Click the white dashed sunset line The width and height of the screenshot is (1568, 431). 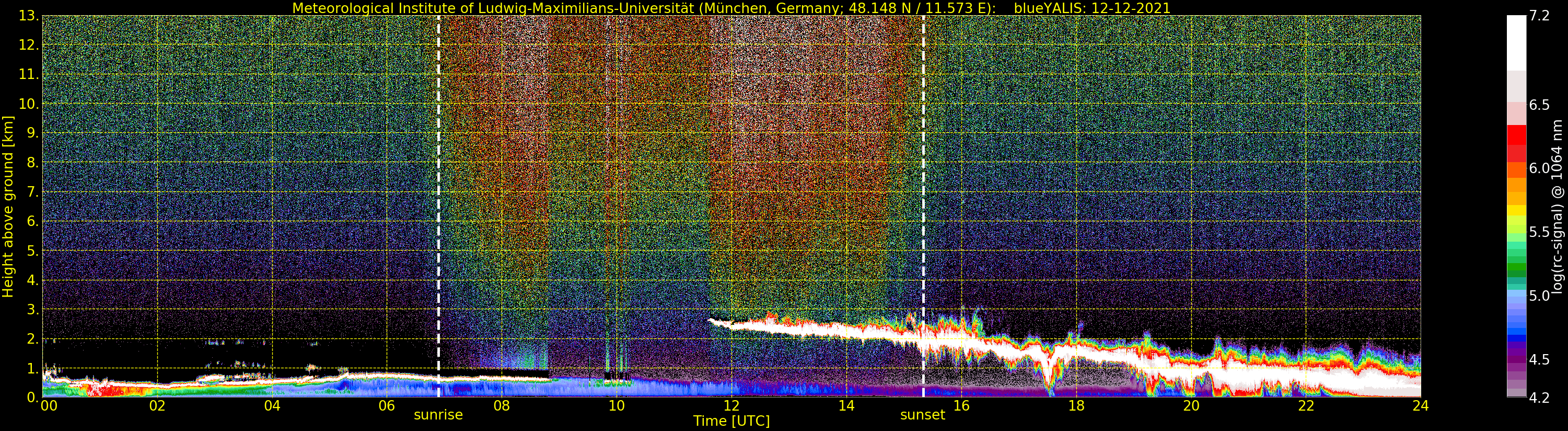point(923,206)
